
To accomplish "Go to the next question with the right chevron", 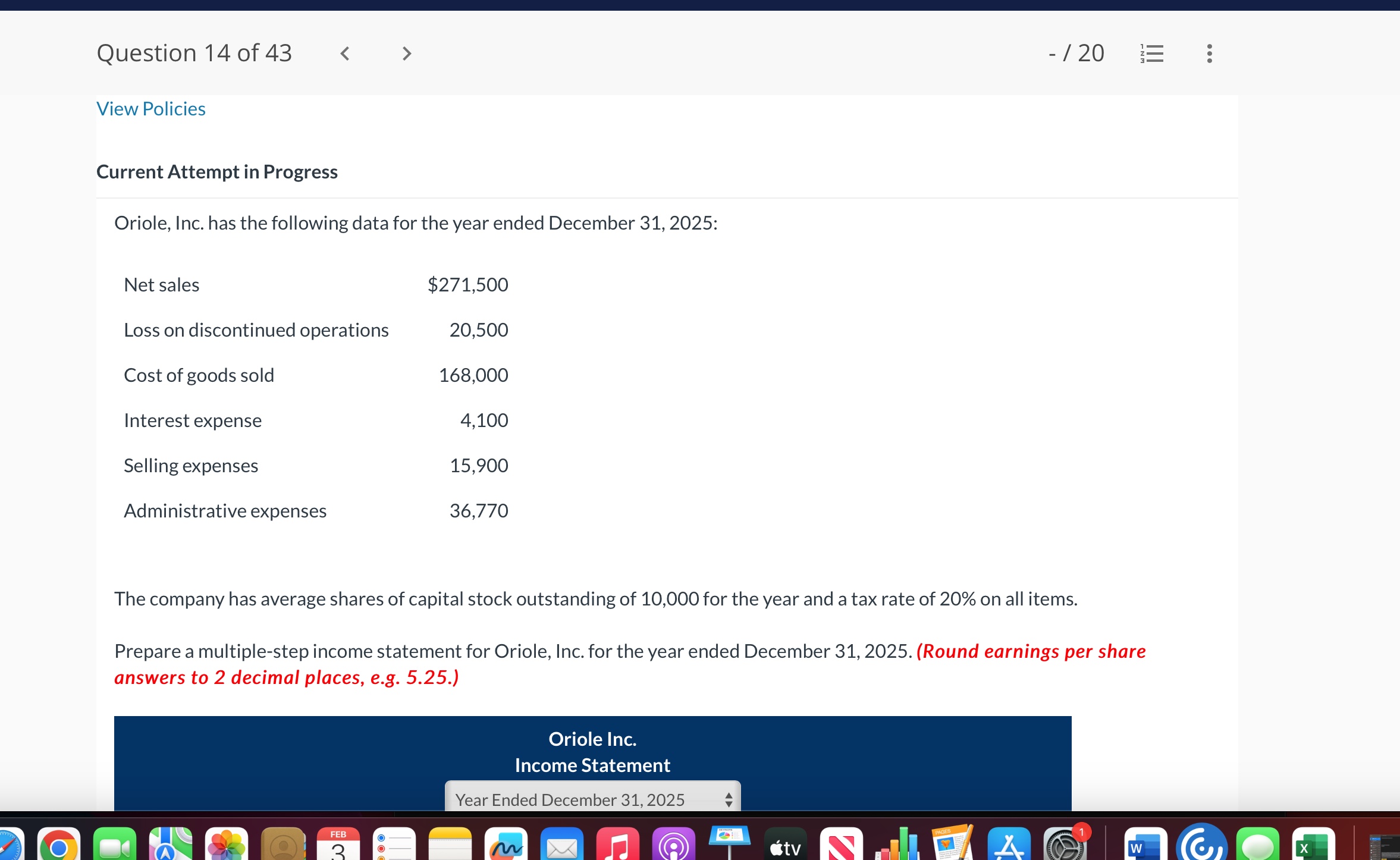I will pos(406,53).
